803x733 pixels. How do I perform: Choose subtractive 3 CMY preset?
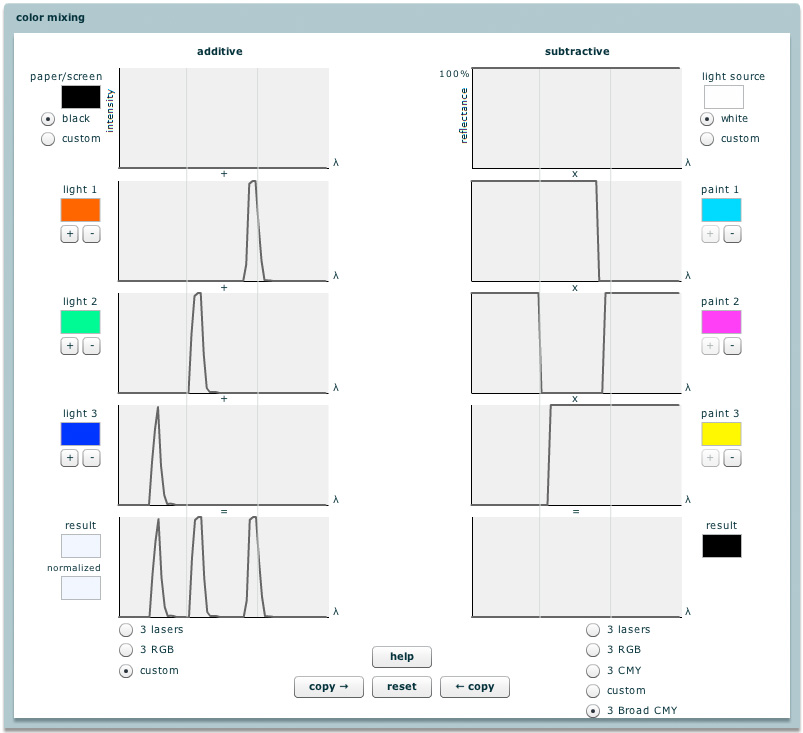click(593, 670)
